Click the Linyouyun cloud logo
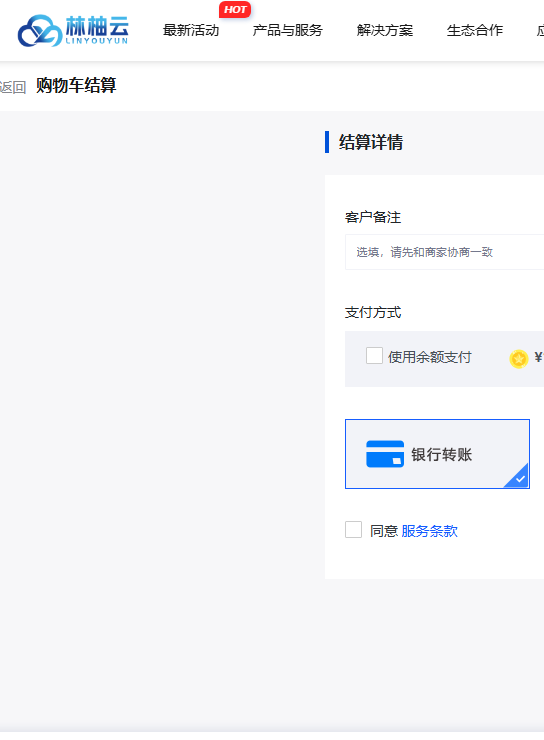The image size is (544, 740). click(x=73, y=30)
